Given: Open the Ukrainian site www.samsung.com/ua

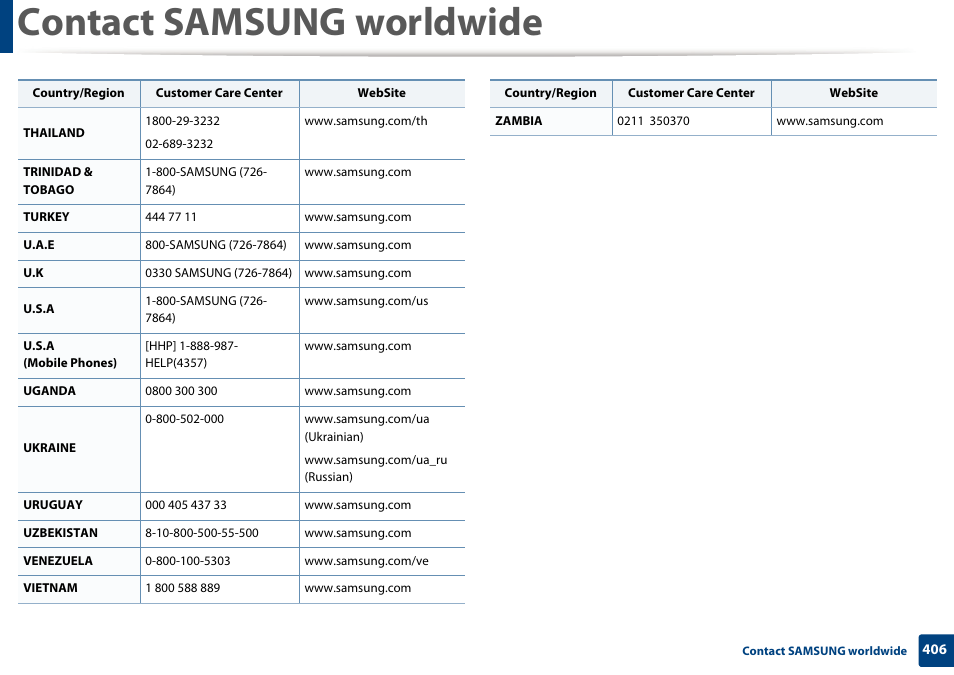Looking at the screenshot, I should tap(367, 419).
